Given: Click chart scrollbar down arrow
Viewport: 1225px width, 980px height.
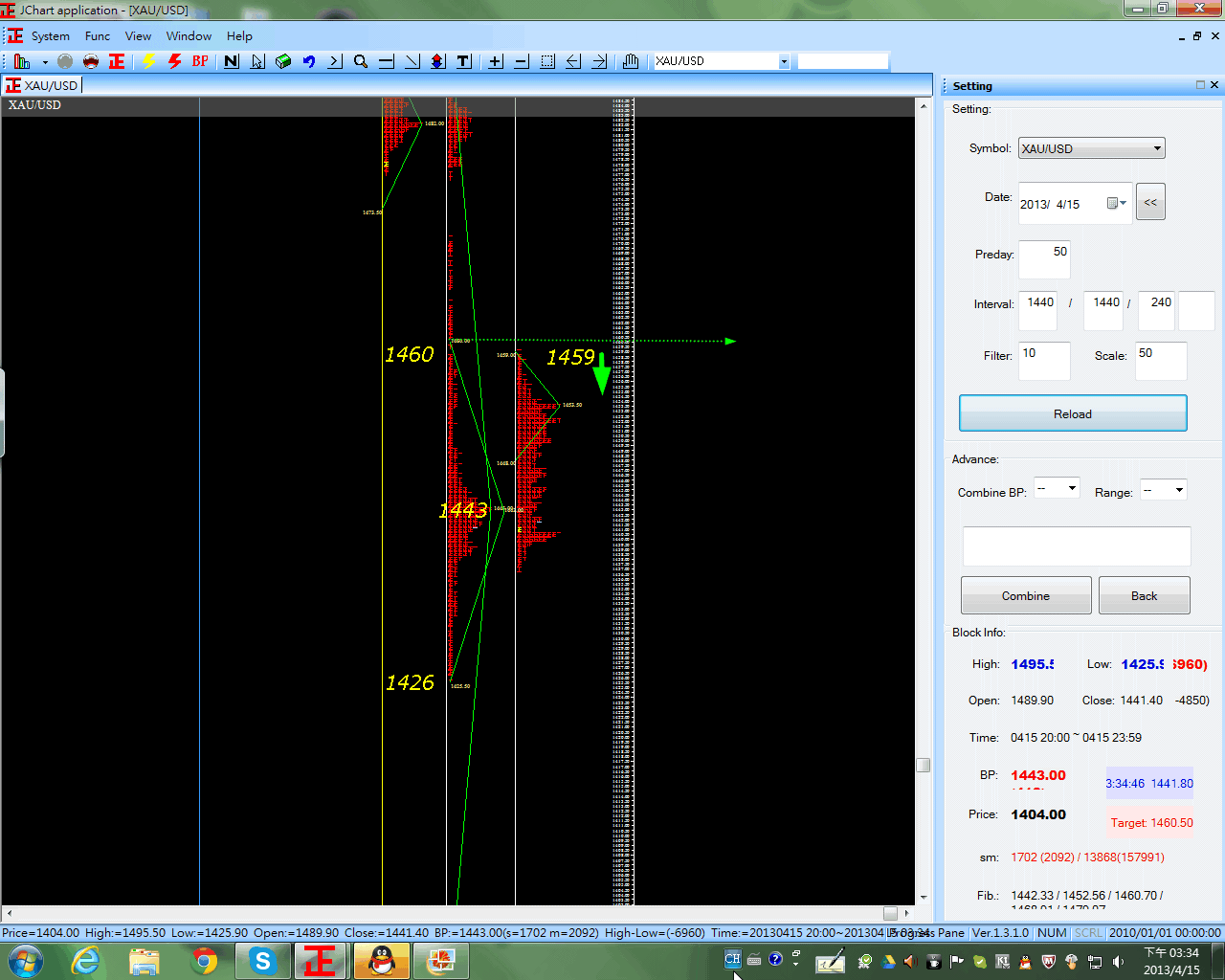Looking at the screenshot, I should (x=923, y=898).
